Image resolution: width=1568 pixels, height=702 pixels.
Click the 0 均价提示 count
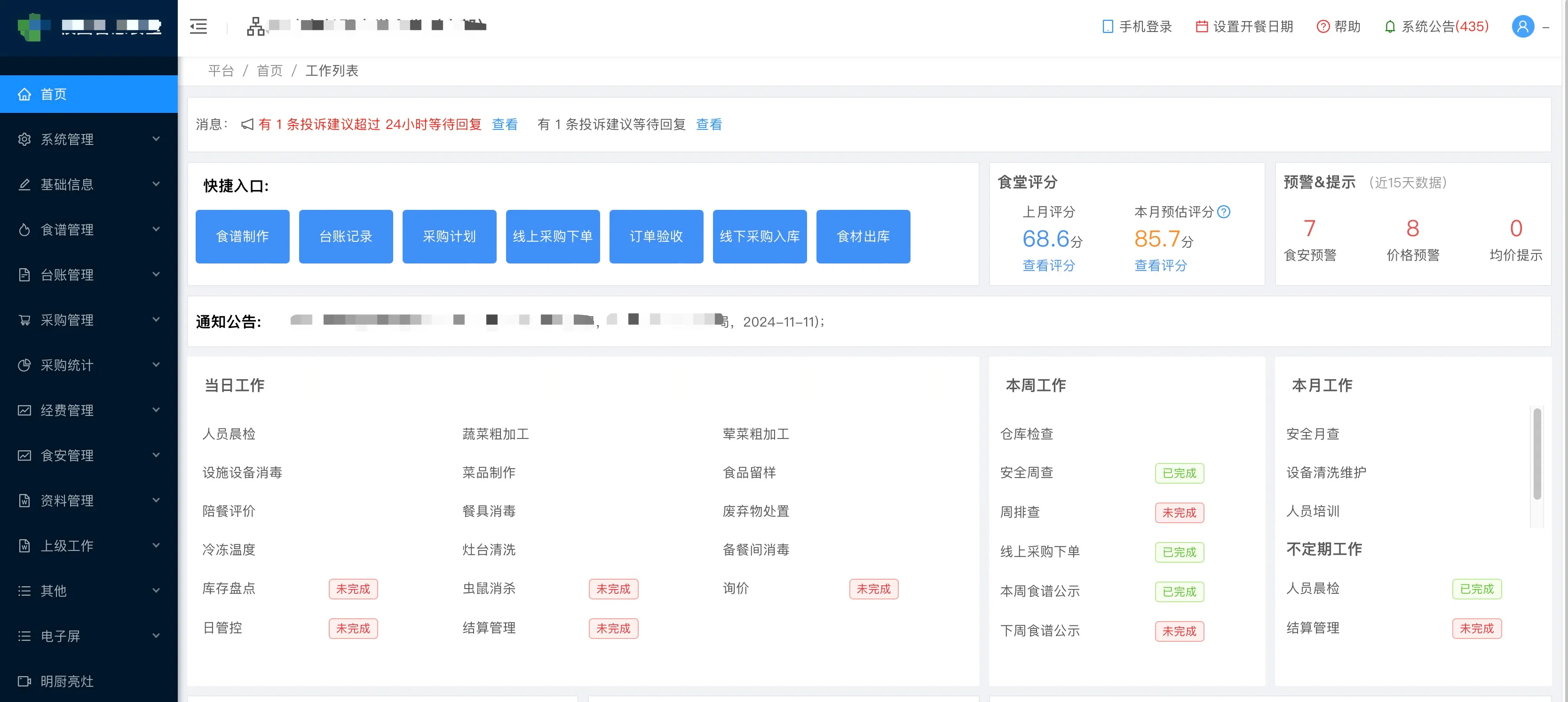(1516, 228)
